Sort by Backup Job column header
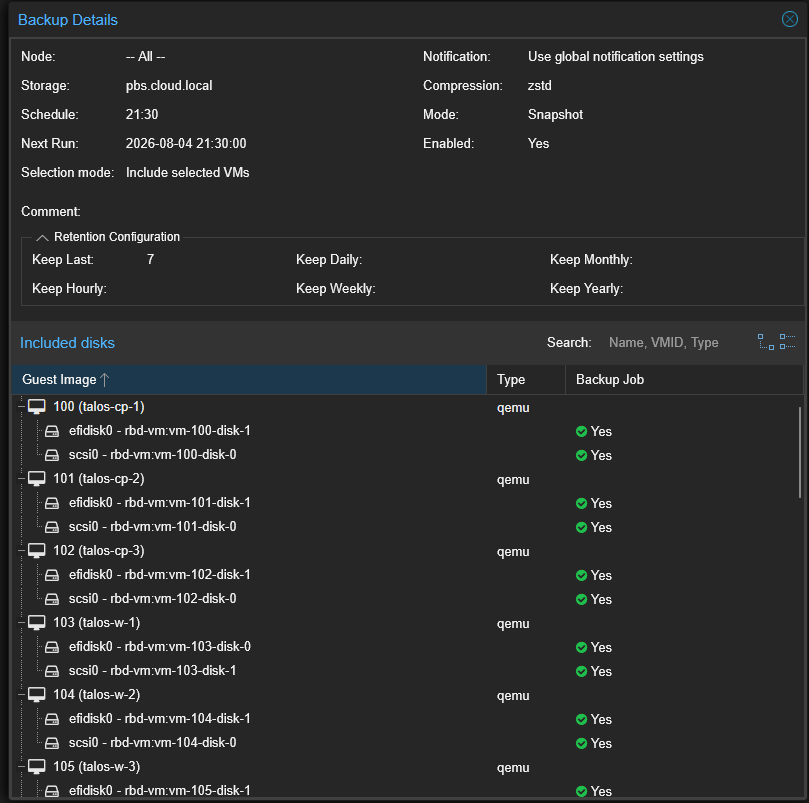 684,380
